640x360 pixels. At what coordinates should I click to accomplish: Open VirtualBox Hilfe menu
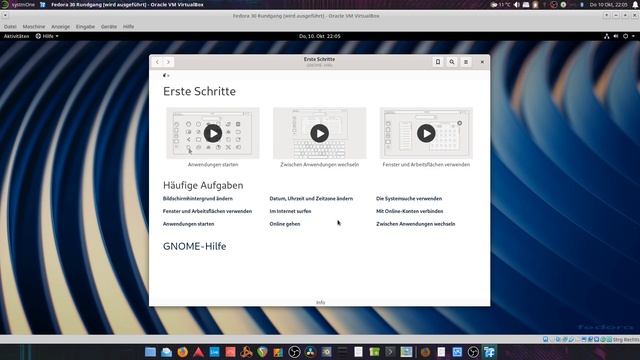(129, 27)
